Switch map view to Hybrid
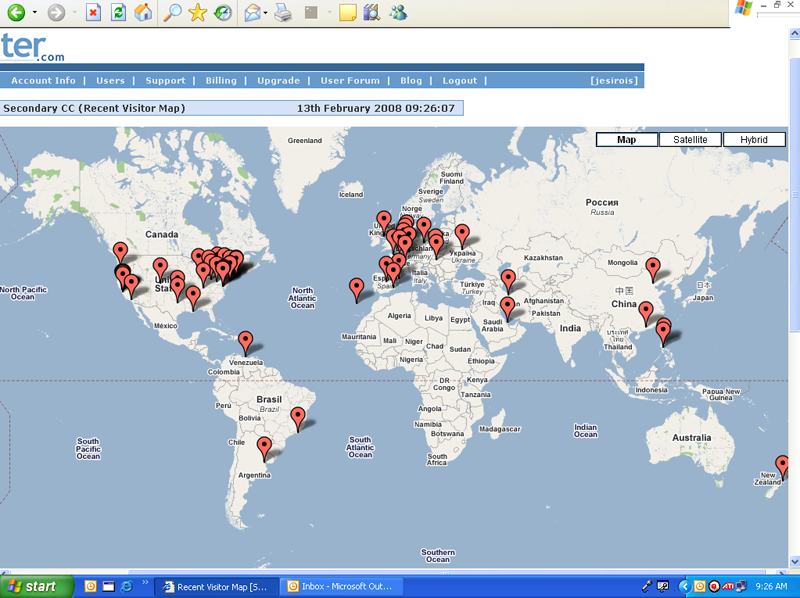This screenshot has width=800, height=598. tap(754, 140)
